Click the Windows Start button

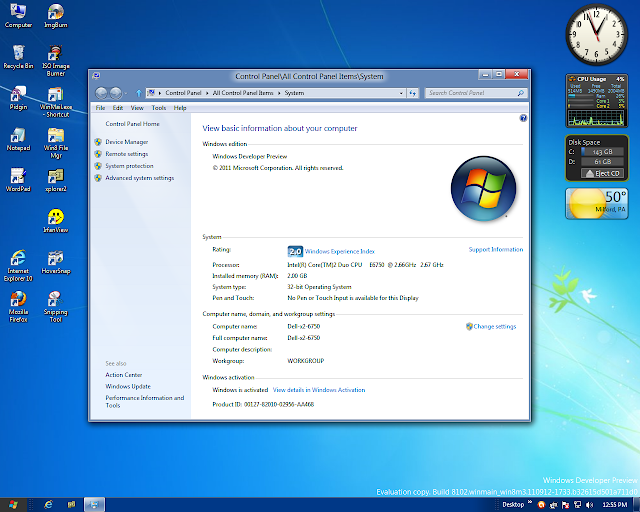pyautogui.click(x=13, y=505)
